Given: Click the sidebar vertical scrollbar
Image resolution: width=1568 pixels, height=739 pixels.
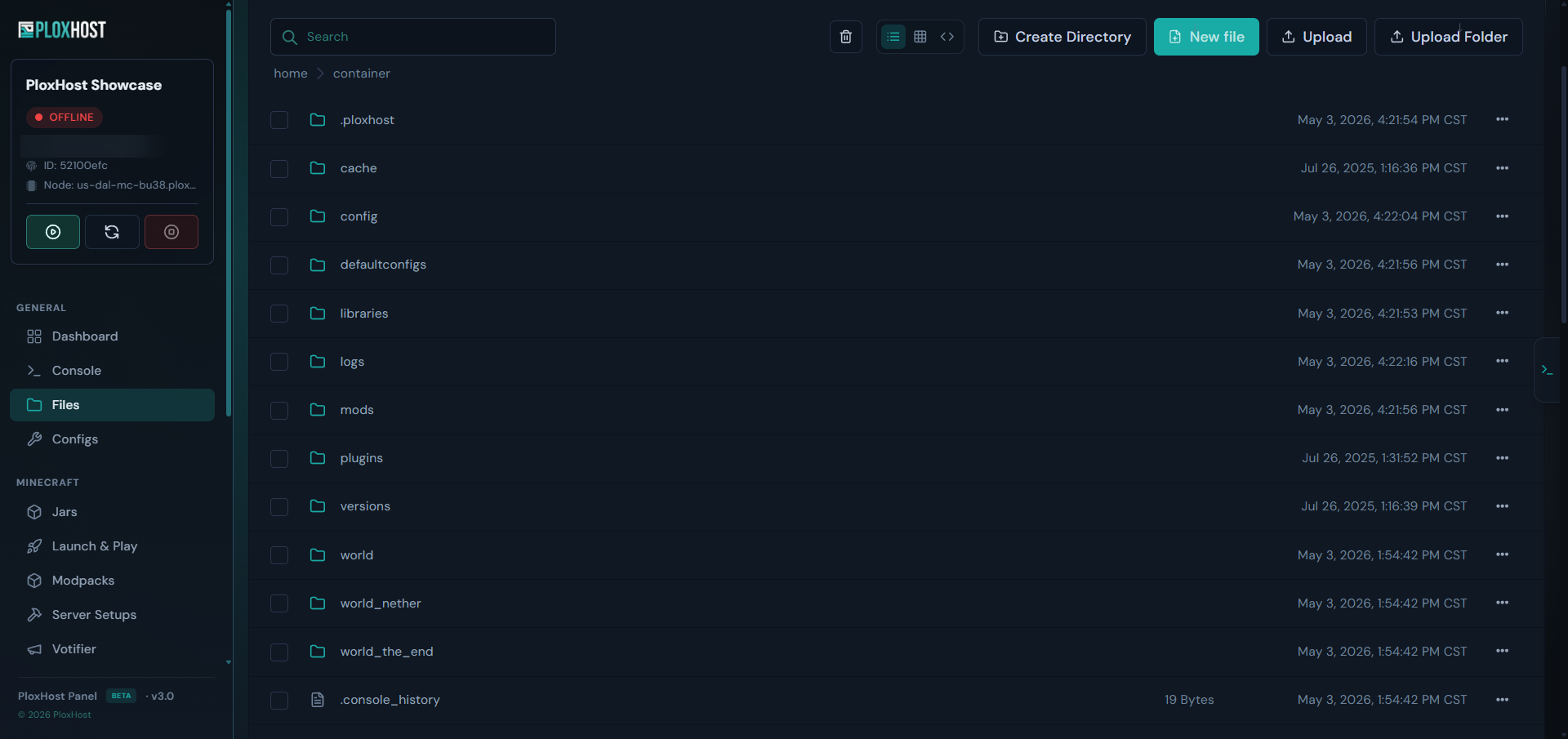Looking at the screenshot, I should pyautogui.click(x=229, y=212).
